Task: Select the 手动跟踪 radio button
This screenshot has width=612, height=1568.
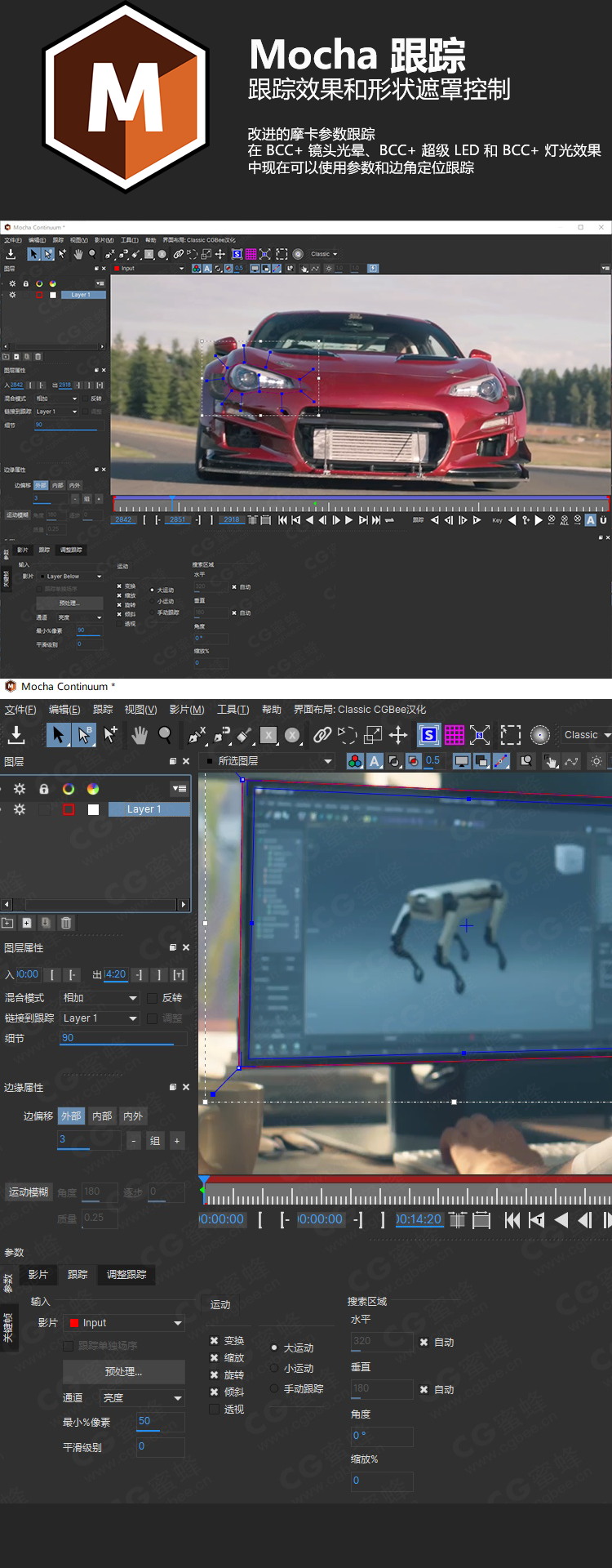Action: click(274, 1388)
